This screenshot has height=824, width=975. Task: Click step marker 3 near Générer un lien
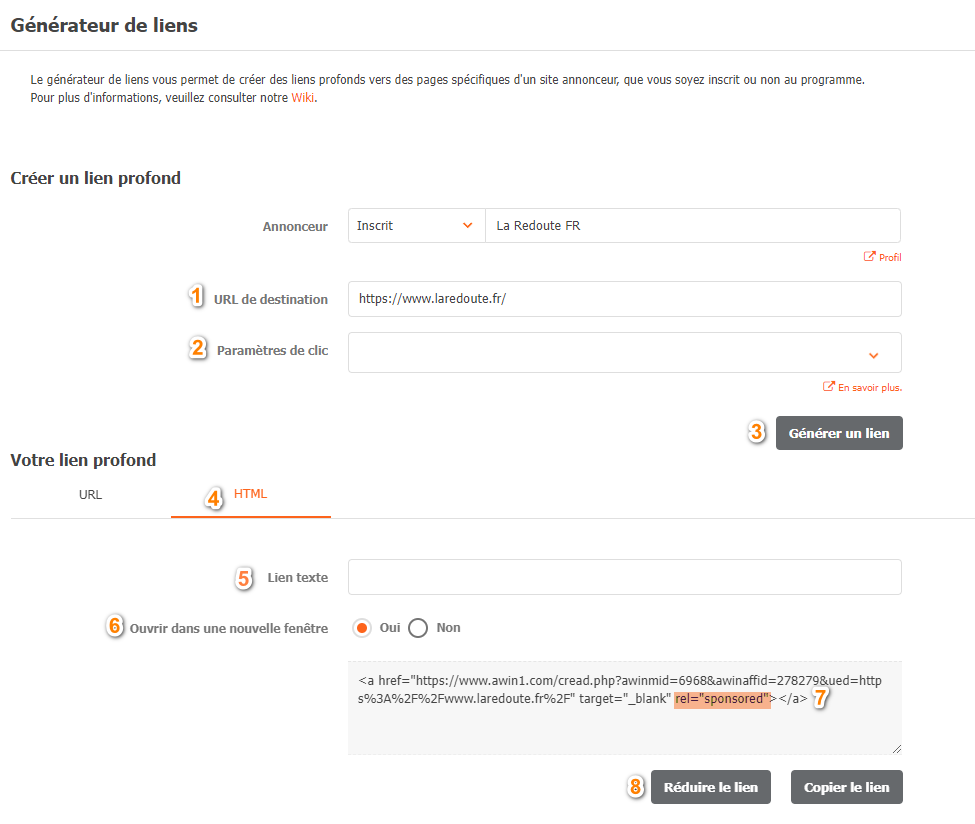coord(757,433)
